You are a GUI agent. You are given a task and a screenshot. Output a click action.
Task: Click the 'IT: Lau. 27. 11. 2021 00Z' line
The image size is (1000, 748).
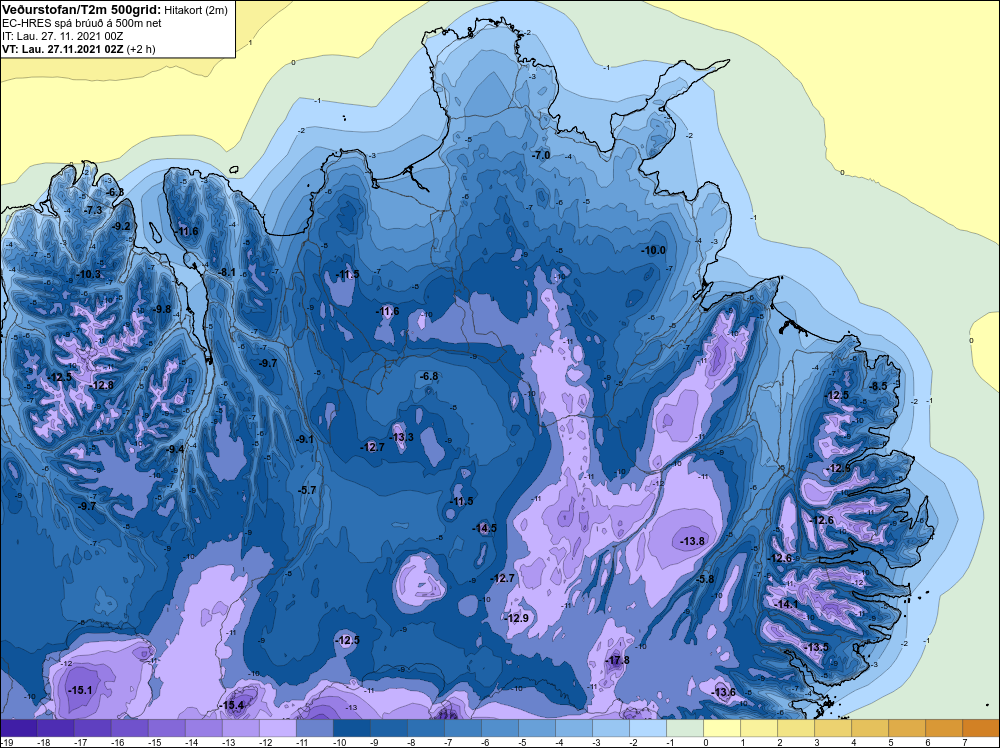(x=62, y=36)
